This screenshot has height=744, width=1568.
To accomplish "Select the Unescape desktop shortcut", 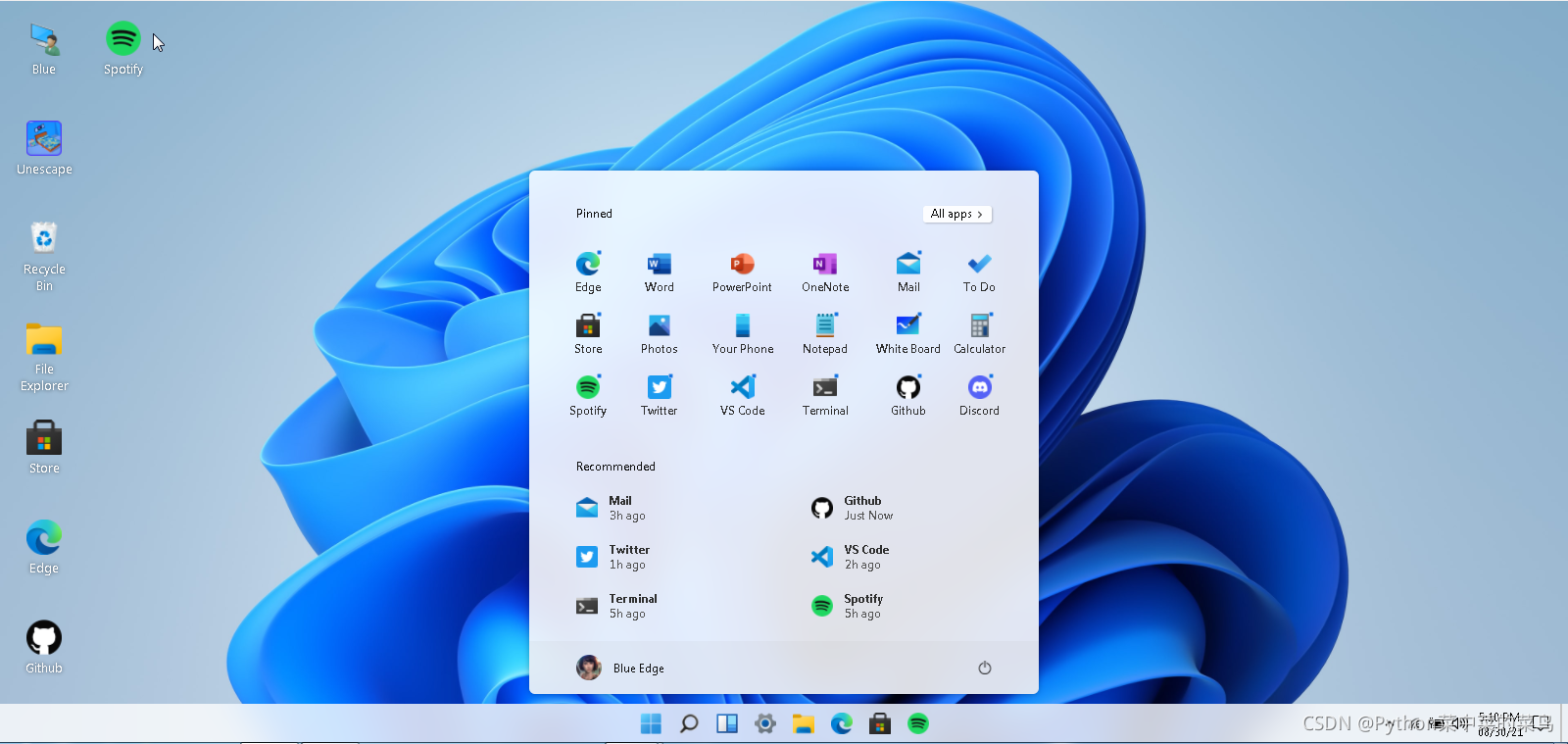I will tap(44, 148).
